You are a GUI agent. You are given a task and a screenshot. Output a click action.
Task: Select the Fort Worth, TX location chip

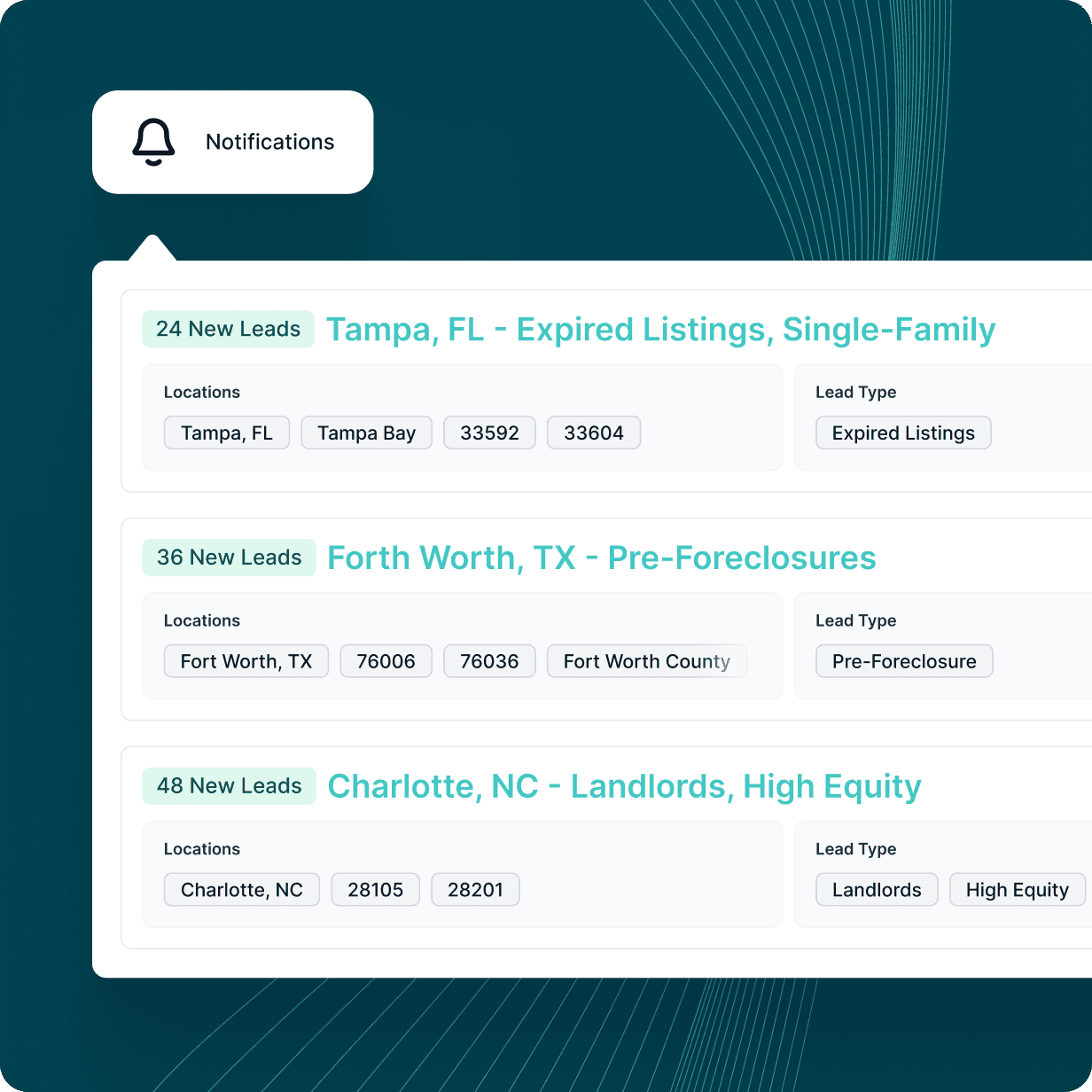click(246, 660)
